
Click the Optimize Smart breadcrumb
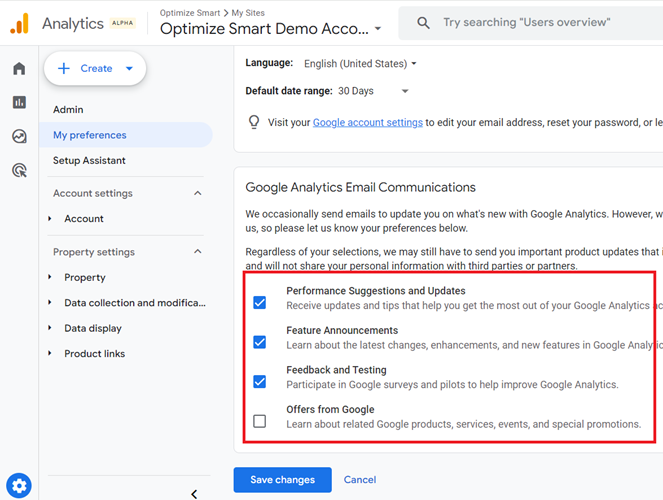pos(190,13)
